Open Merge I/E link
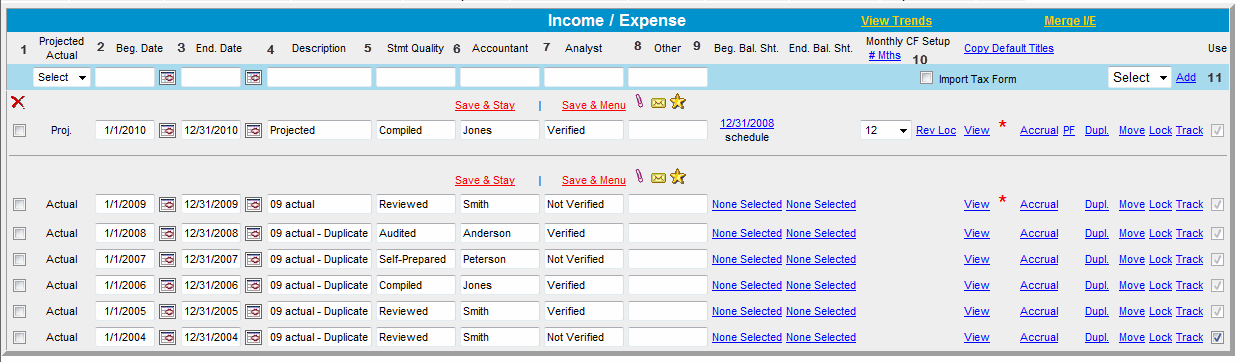The height and width of the screenshot is (362, 1241). 1070,21
